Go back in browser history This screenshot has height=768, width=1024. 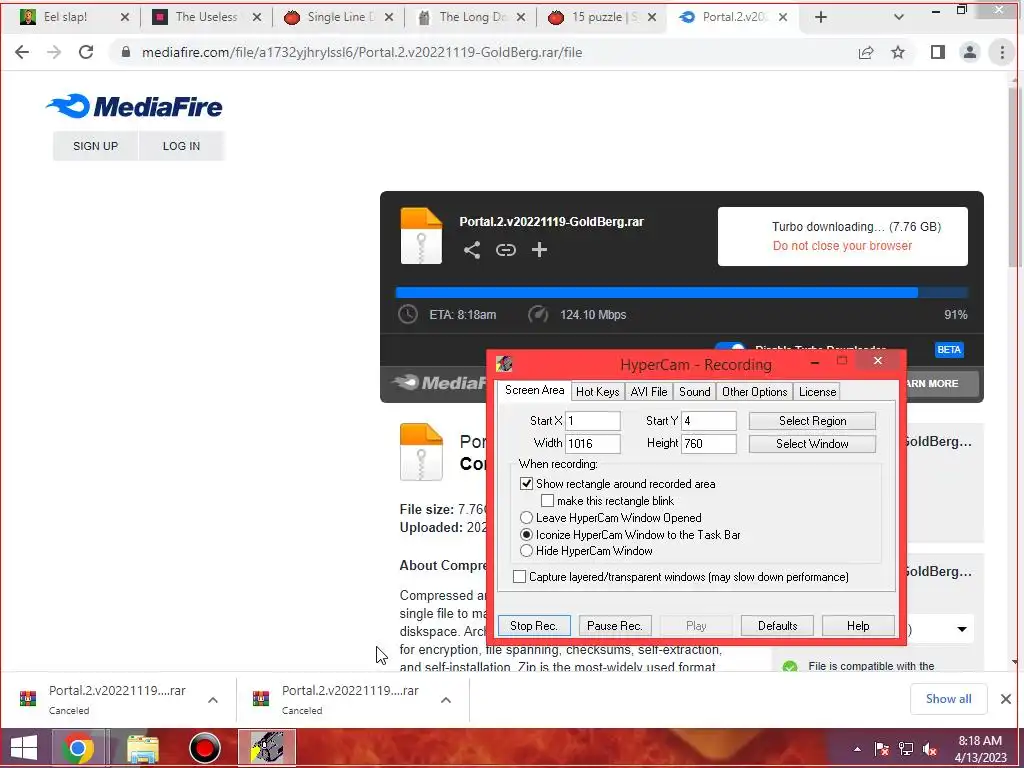[22, 52]
